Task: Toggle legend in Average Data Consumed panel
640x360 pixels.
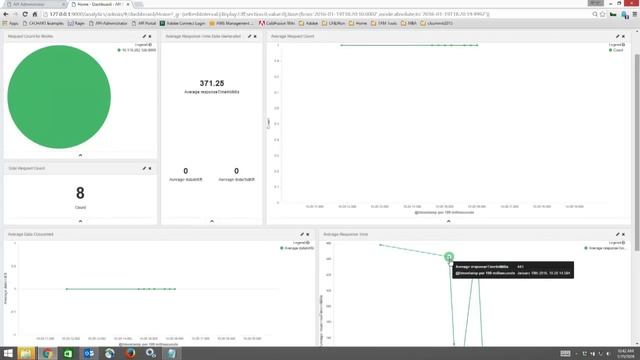Action: (x=301, y=243)
